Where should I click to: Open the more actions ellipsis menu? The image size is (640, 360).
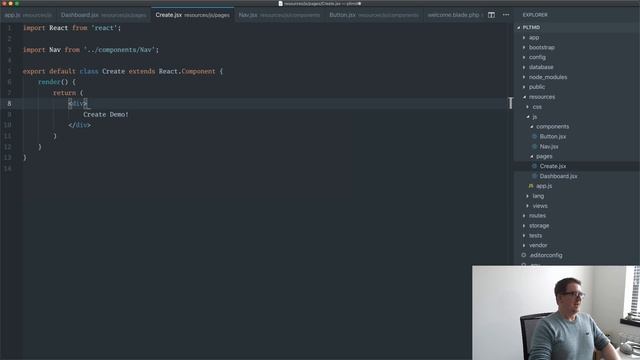506,15
